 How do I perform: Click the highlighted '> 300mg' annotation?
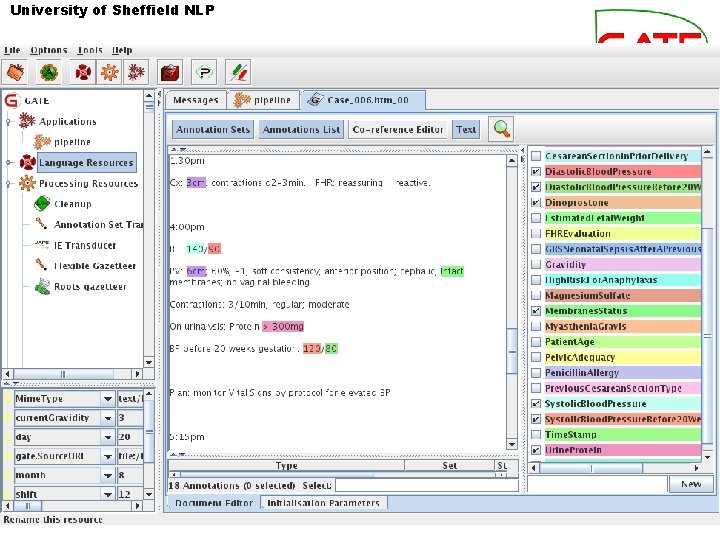click(283, 326)
